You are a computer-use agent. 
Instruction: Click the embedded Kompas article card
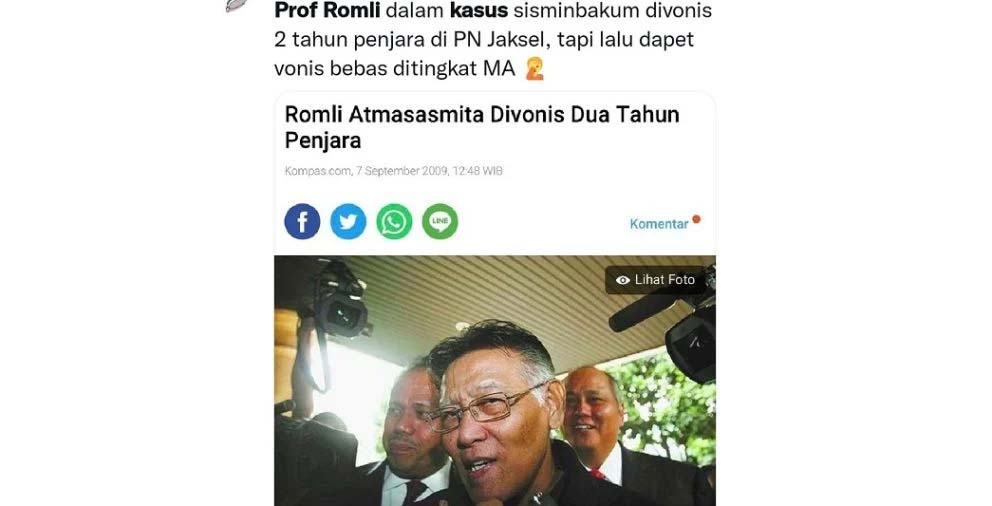(x=495, y=299)
